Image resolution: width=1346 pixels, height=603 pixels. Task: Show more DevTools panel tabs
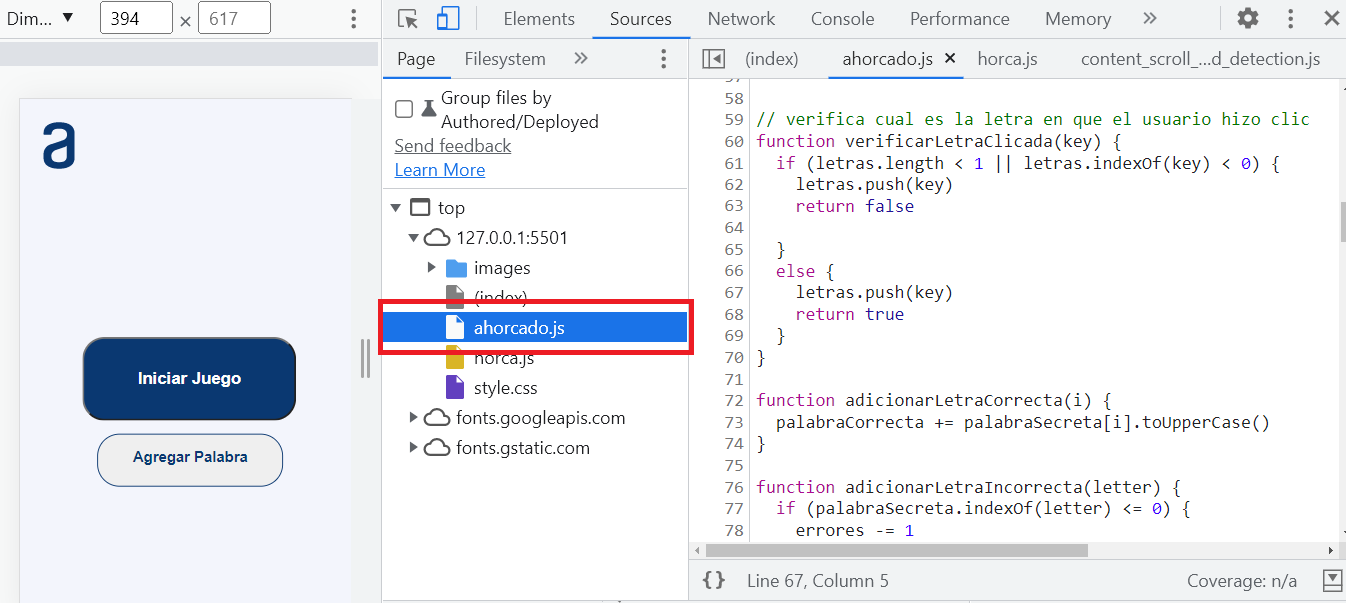1150,19
